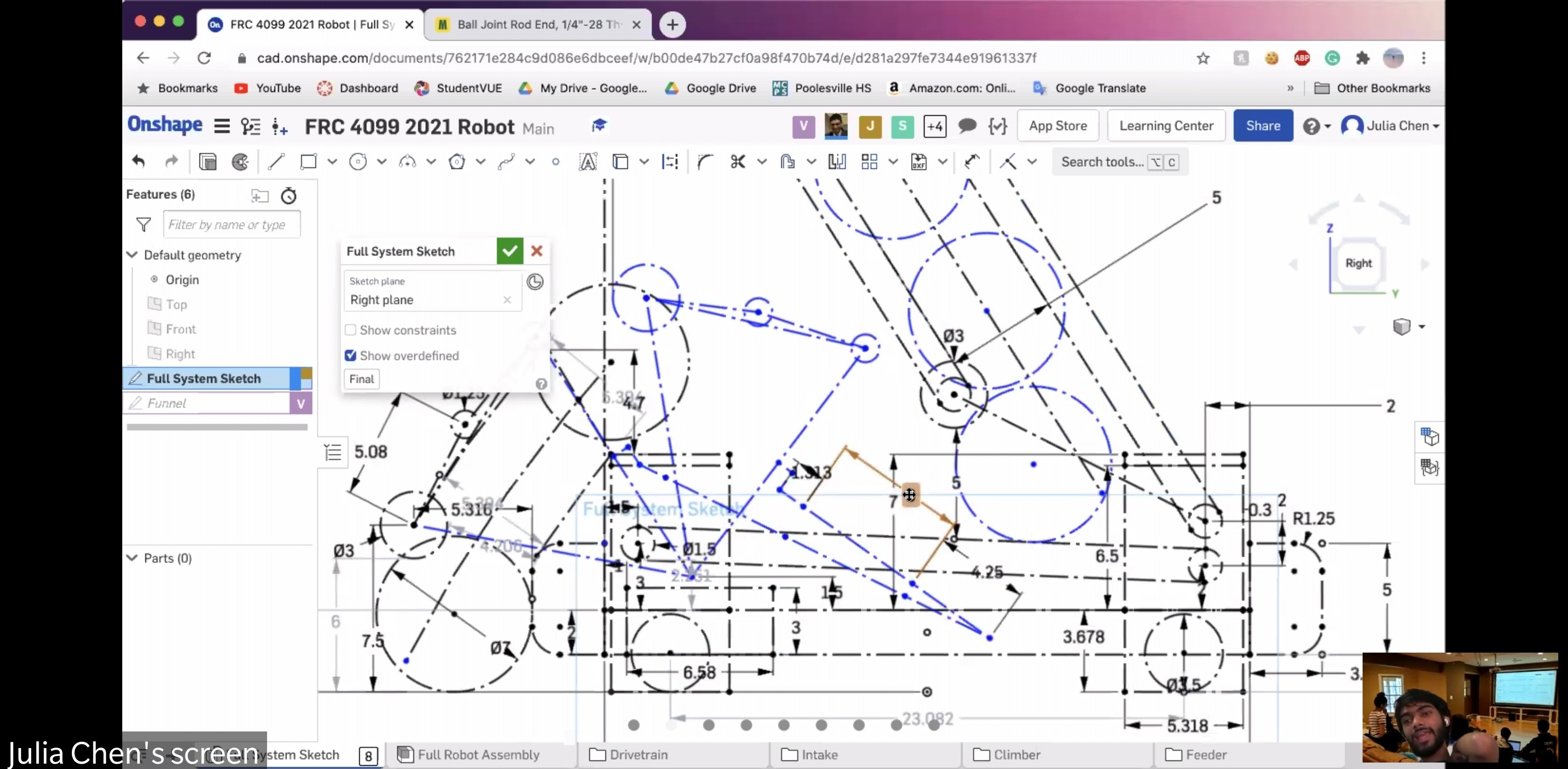Image resolution: width=1568 pixels, height=769 pixels.
Task: Click the clock icon beside Sketch plane
Action: point(535,282)
